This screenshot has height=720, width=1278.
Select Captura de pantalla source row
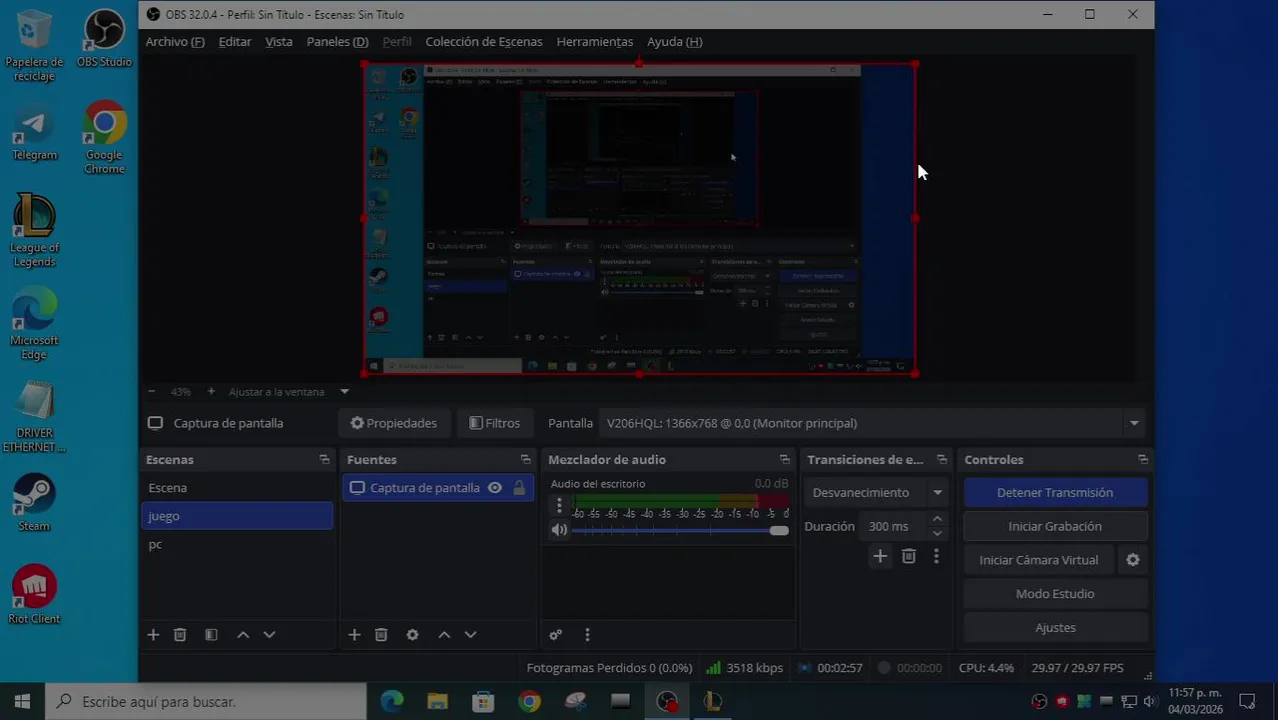(x=438, y=488)
